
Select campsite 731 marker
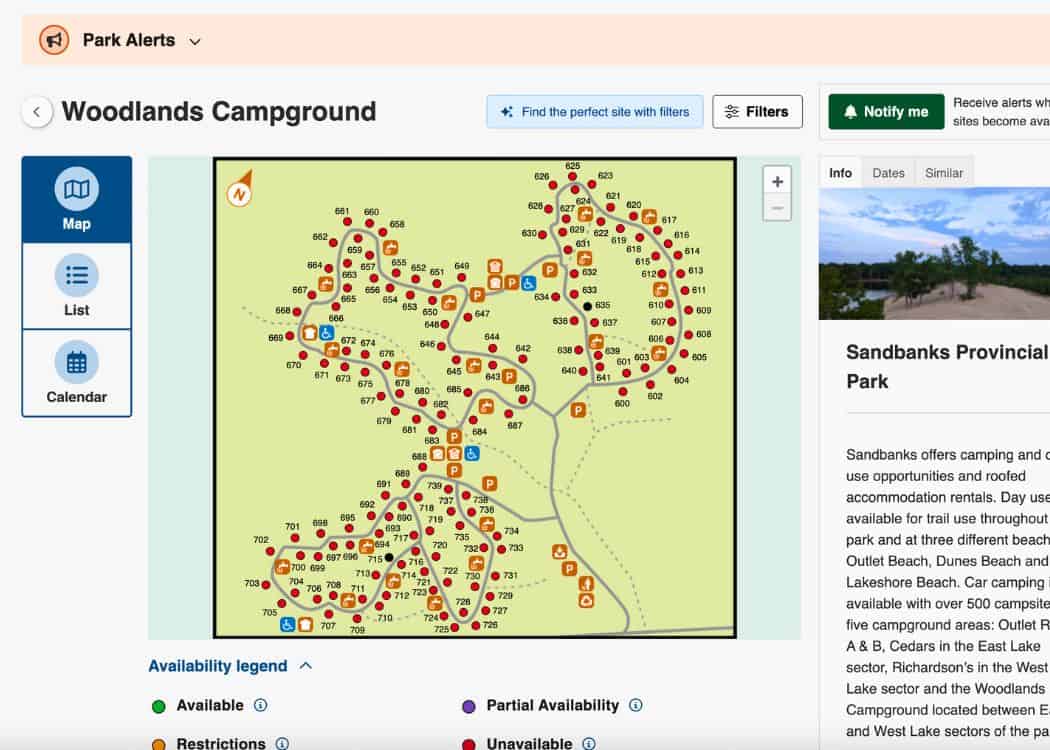tap(495, 576)
